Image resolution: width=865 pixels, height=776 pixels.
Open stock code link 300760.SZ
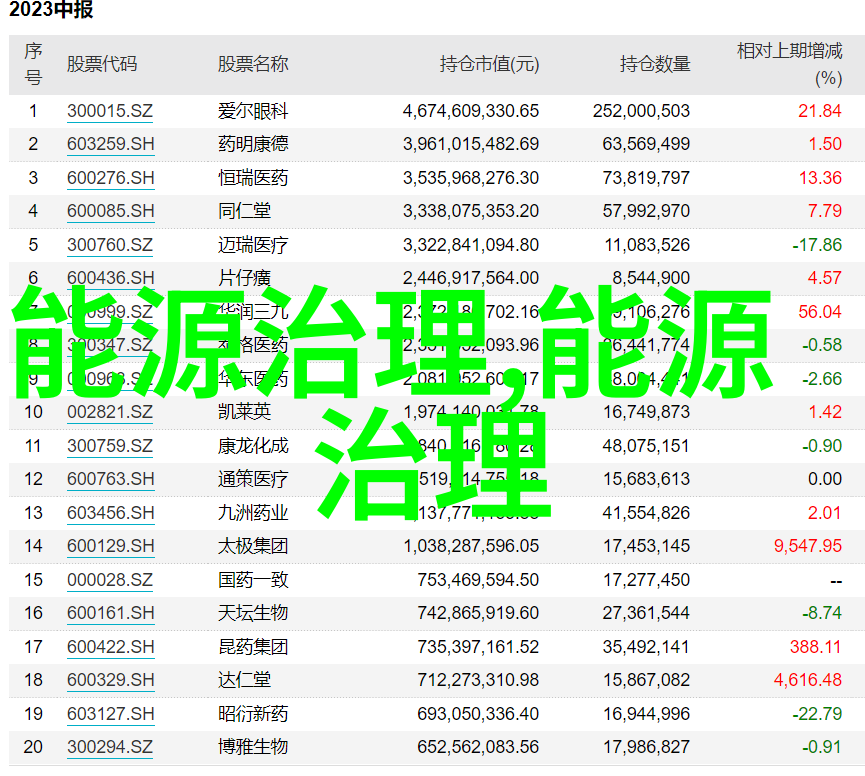tap(110, 245)
